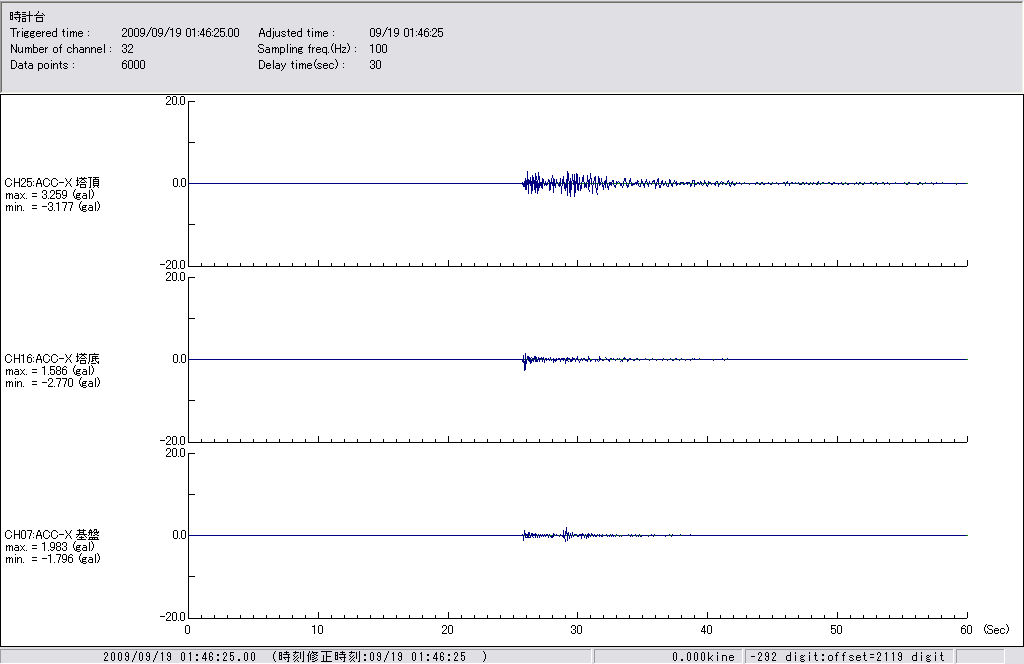The image size is (1024, 664).
Task: Click the CH25 waveform burst near 30 seconds
Action: coord(572,183)
